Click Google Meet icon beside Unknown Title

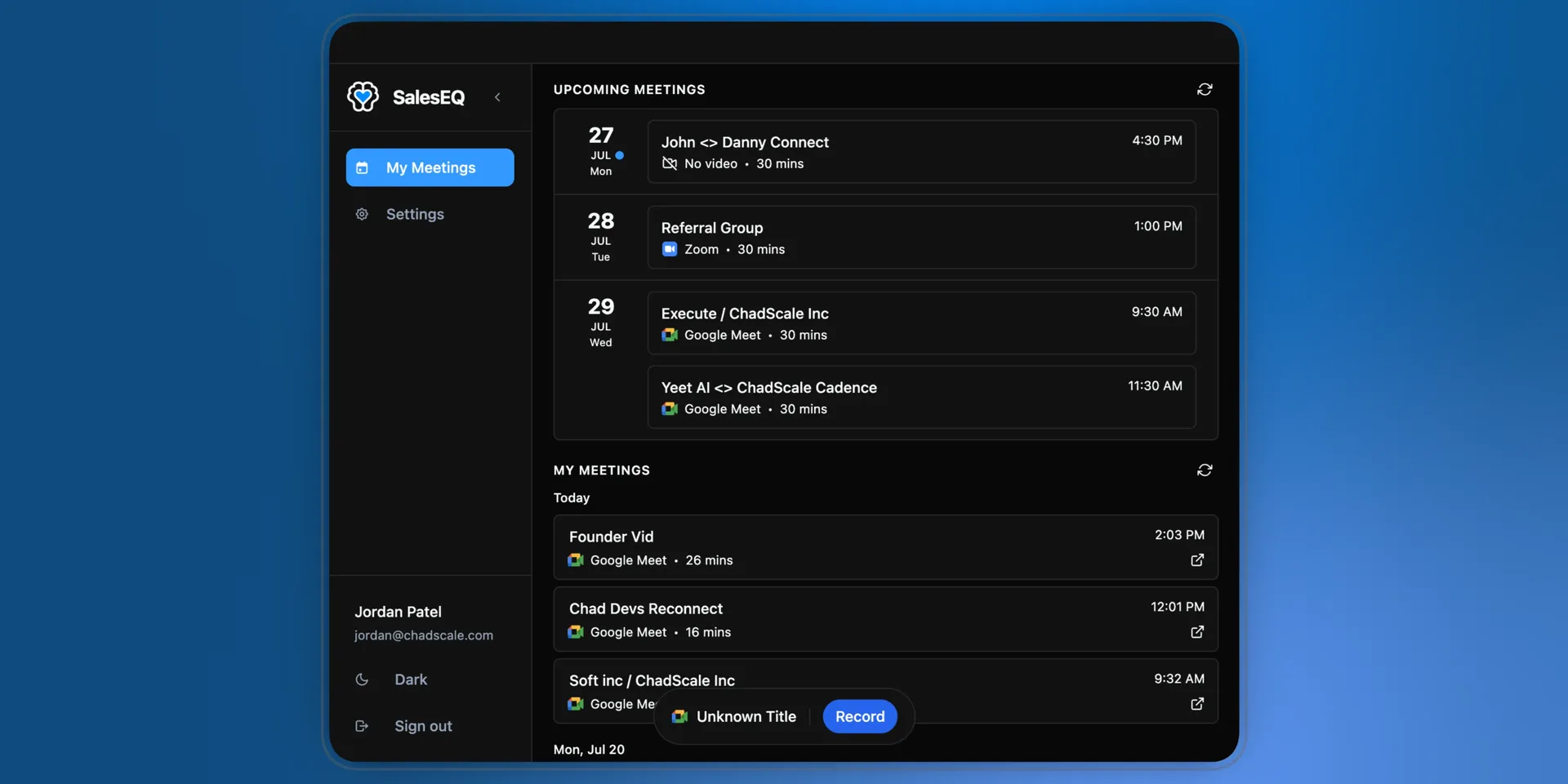[679, 716]
